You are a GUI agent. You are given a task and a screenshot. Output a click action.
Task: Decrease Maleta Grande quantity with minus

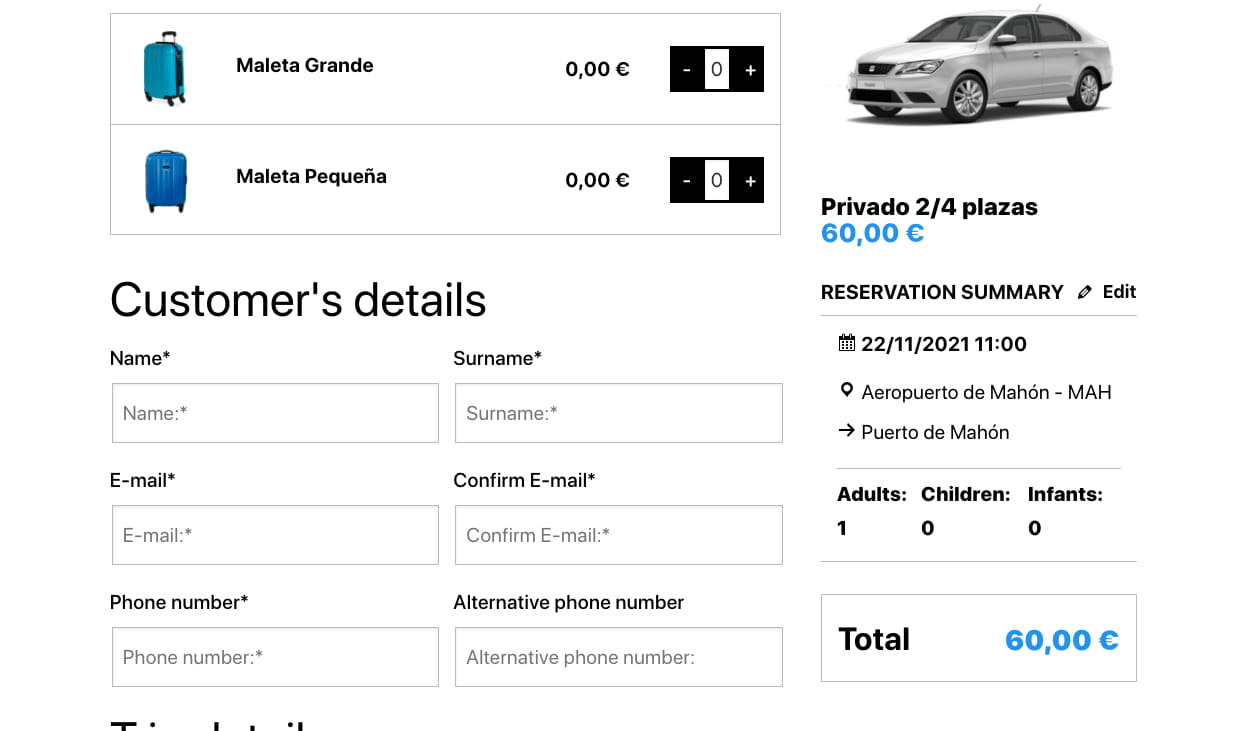[x=686, y=70]
